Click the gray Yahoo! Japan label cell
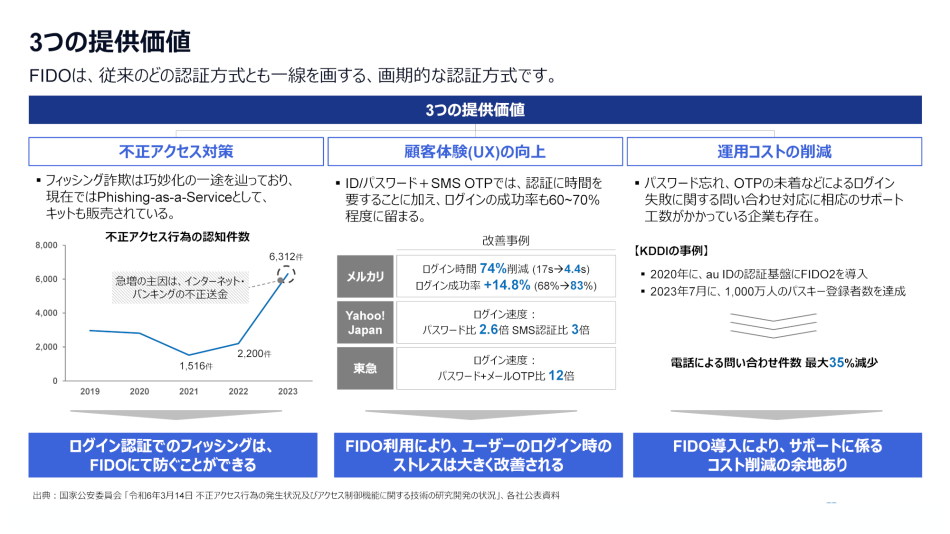 365,322
